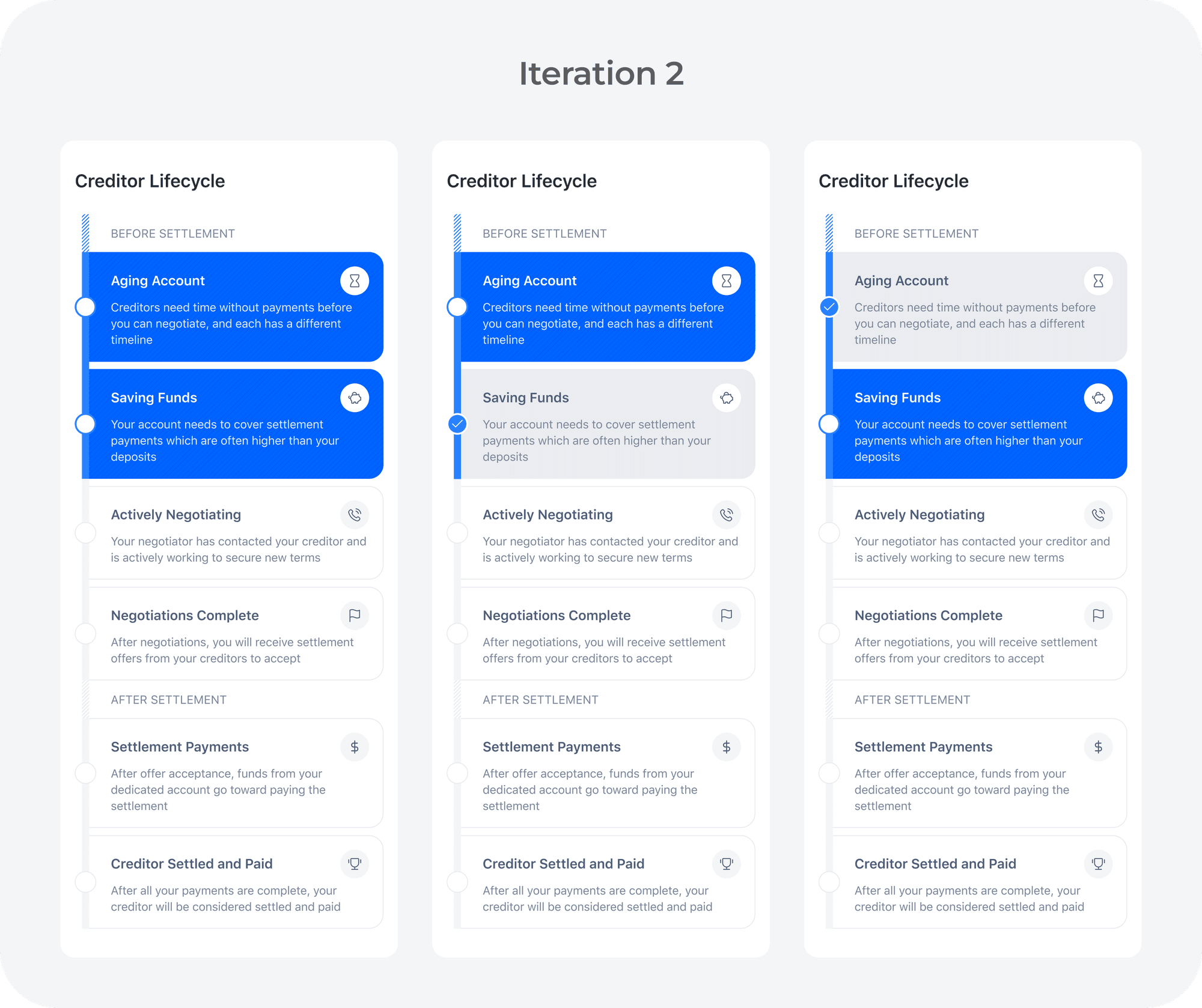Click the trophy icon in the middle panel's Creditor Settled and Paid card
This screenshot has width=1202, height=1008.
pyautogui.click(x=727, y=864)
